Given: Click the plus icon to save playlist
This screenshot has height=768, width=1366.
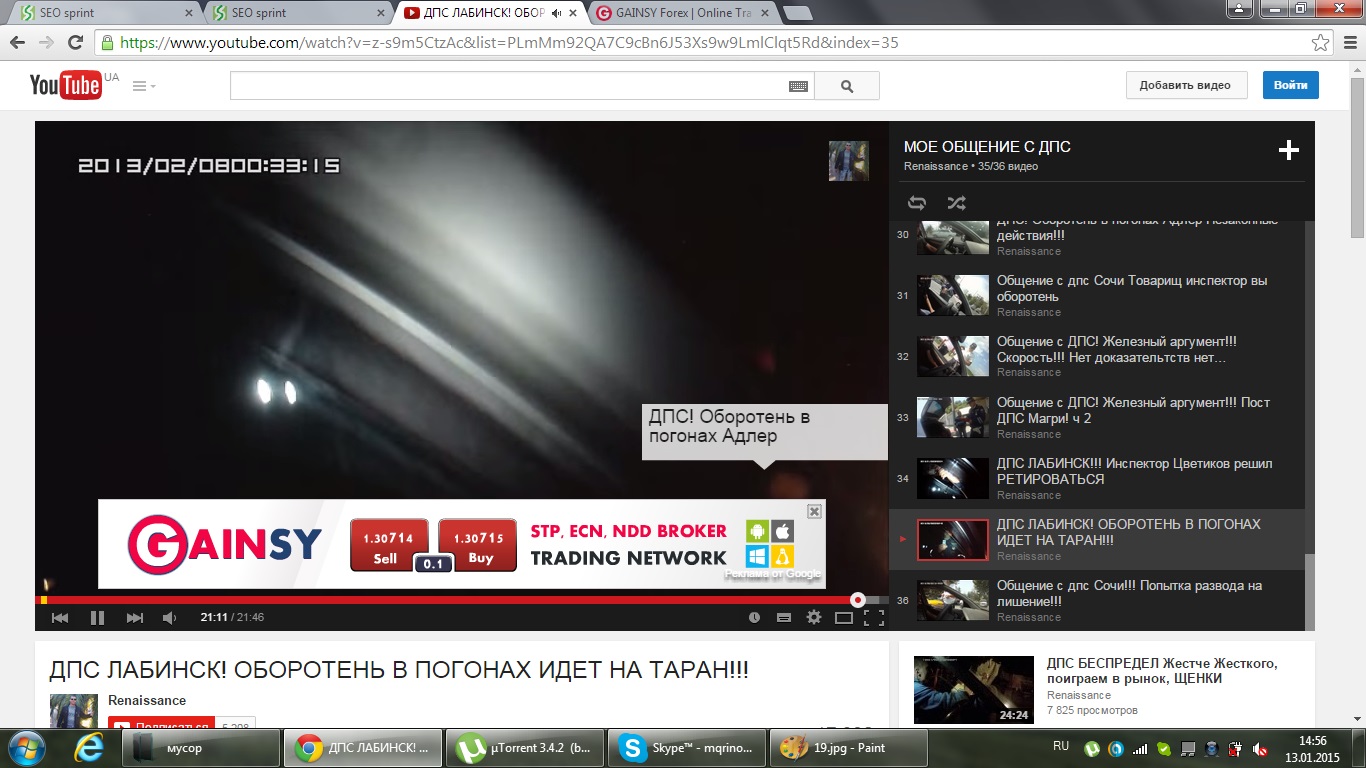Looking at the screenshot, I should point(1289,151).
